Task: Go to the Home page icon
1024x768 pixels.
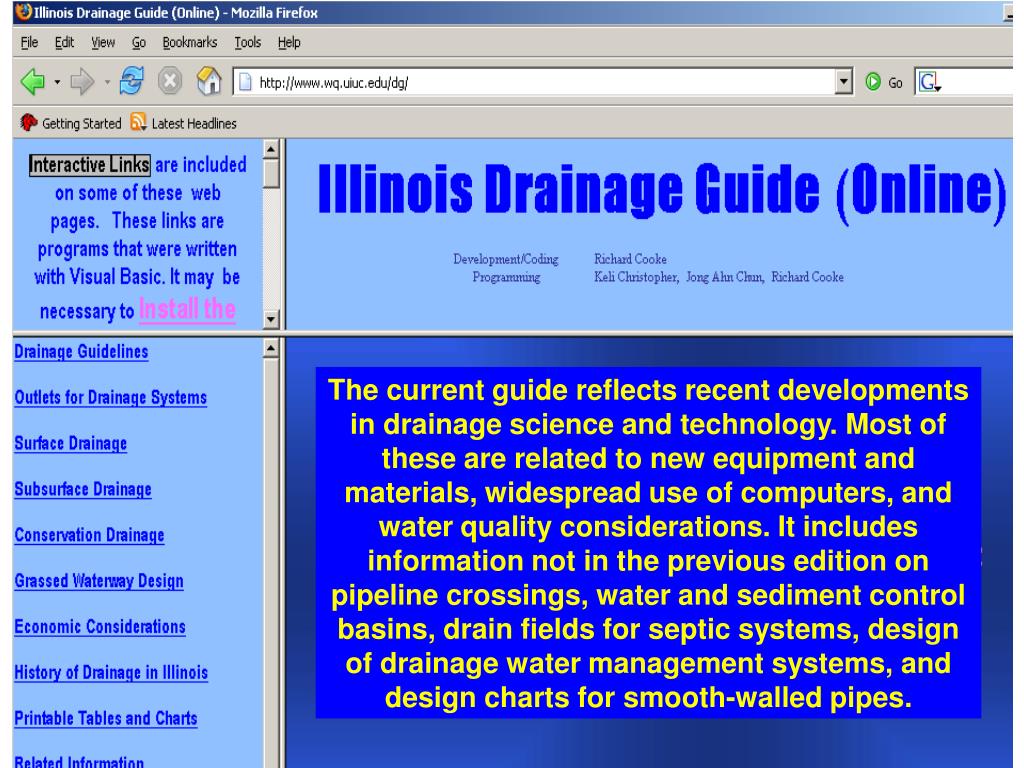Action: click(x=209, y=82)
